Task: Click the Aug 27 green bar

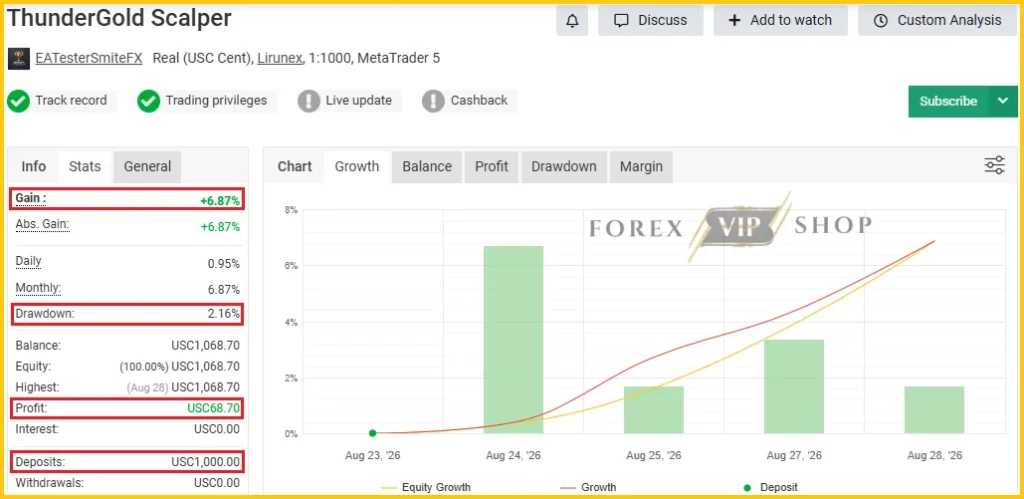Action: [794, 386]
